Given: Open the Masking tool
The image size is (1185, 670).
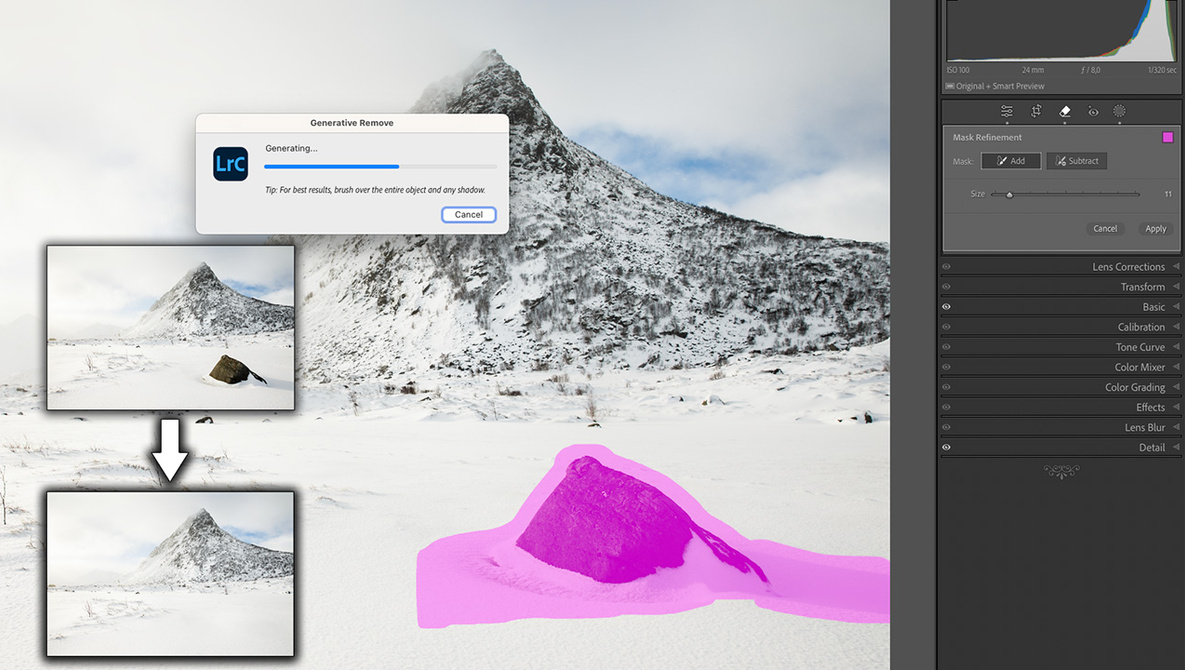Looking at the screenshot, I should [1120, 111].
